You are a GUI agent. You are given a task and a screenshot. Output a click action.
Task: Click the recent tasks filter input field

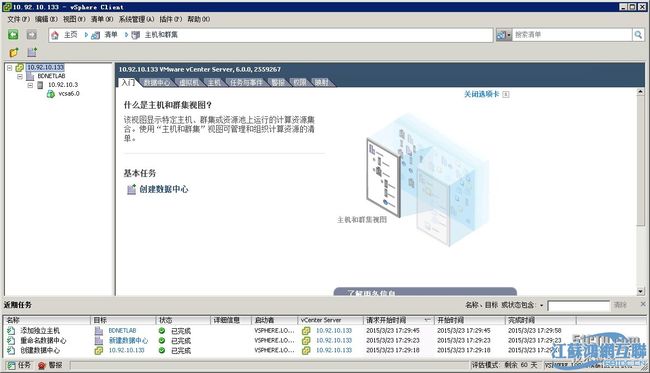click(x=579, y=306)
